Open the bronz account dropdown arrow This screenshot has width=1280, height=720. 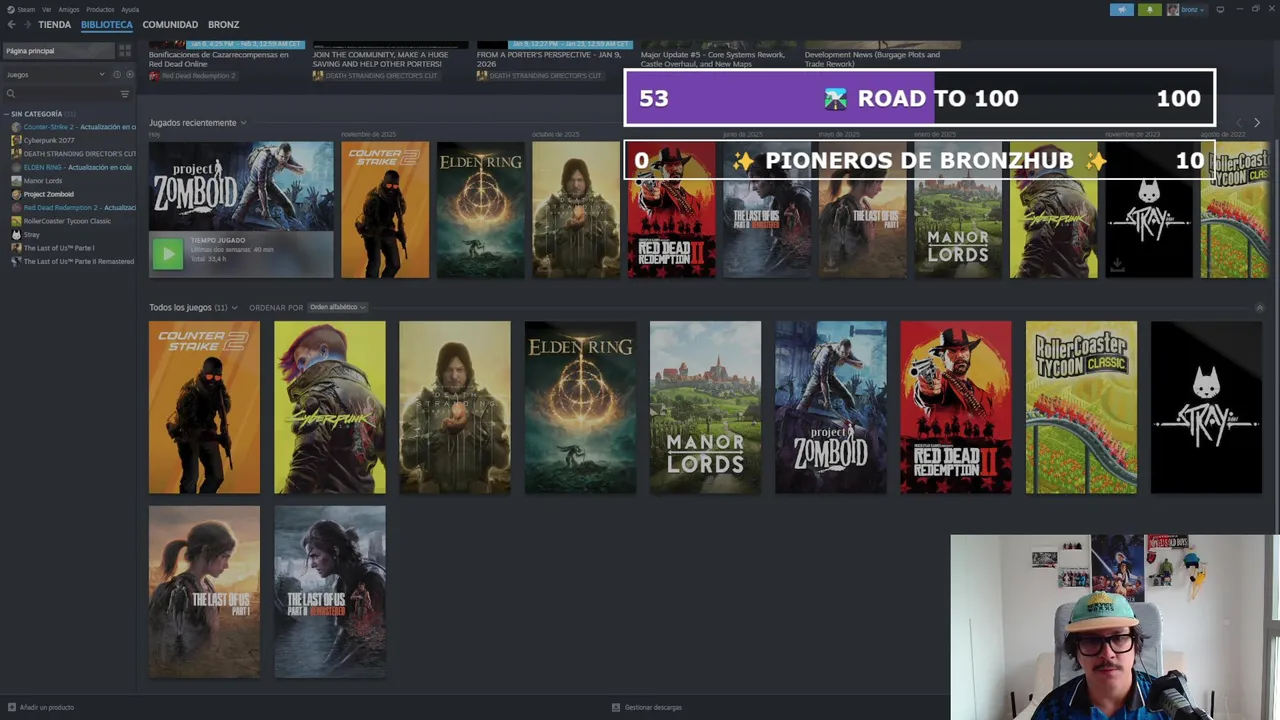(1201, 10)
